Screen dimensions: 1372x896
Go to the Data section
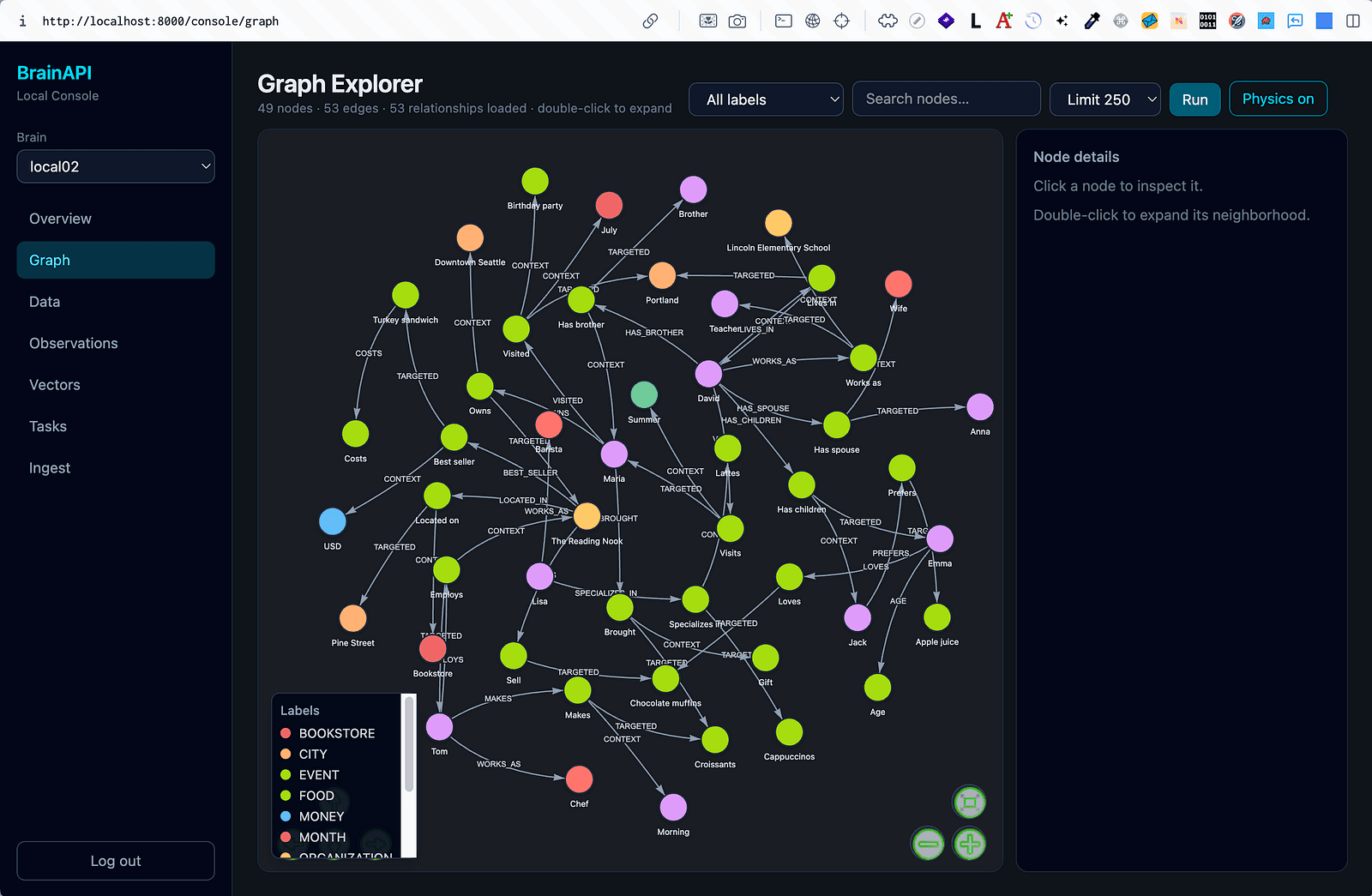coord(116,302)
